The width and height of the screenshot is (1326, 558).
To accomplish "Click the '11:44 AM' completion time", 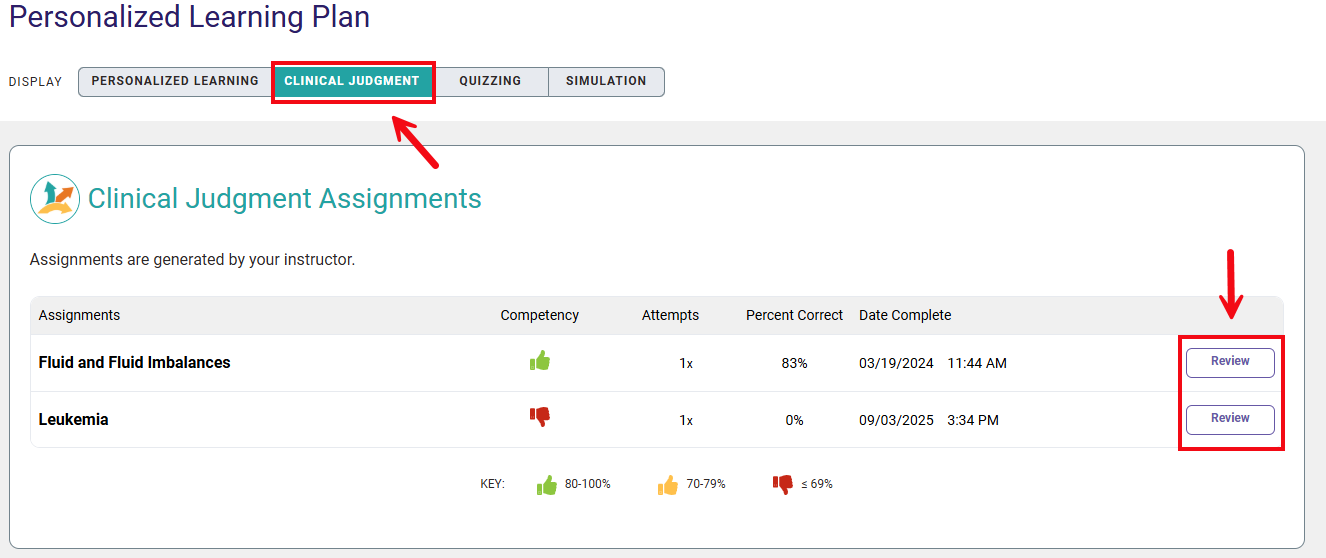I will coord(977,364).
